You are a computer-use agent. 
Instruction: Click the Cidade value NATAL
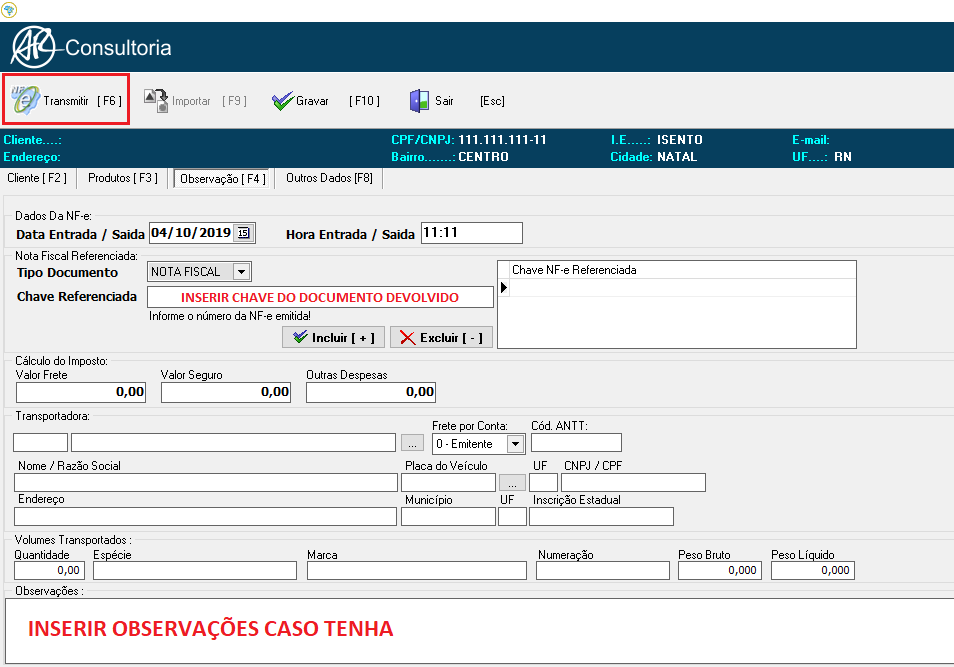pos(677,157)
